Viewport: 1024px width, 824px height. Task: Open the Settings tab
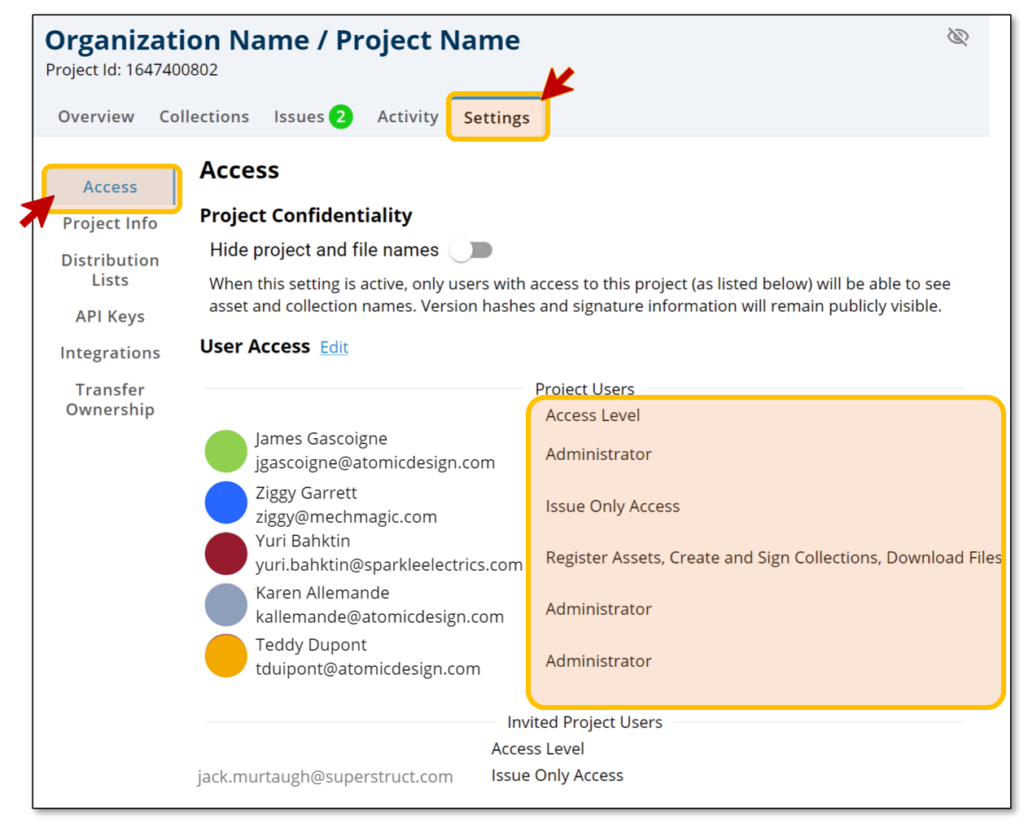[x=496, y=118]
